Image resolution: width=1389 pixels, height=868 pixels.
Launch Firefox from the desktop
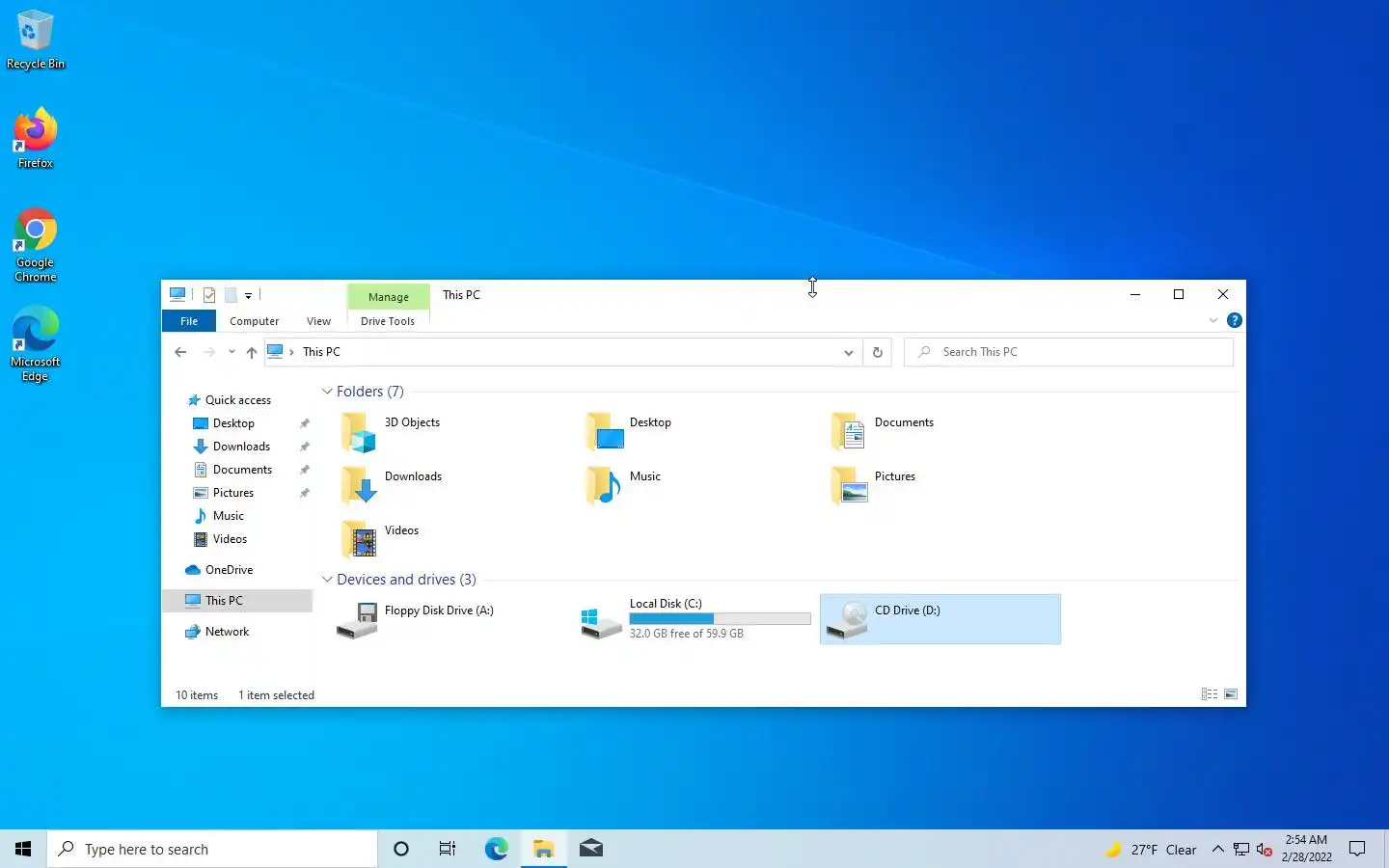(36, 139)
